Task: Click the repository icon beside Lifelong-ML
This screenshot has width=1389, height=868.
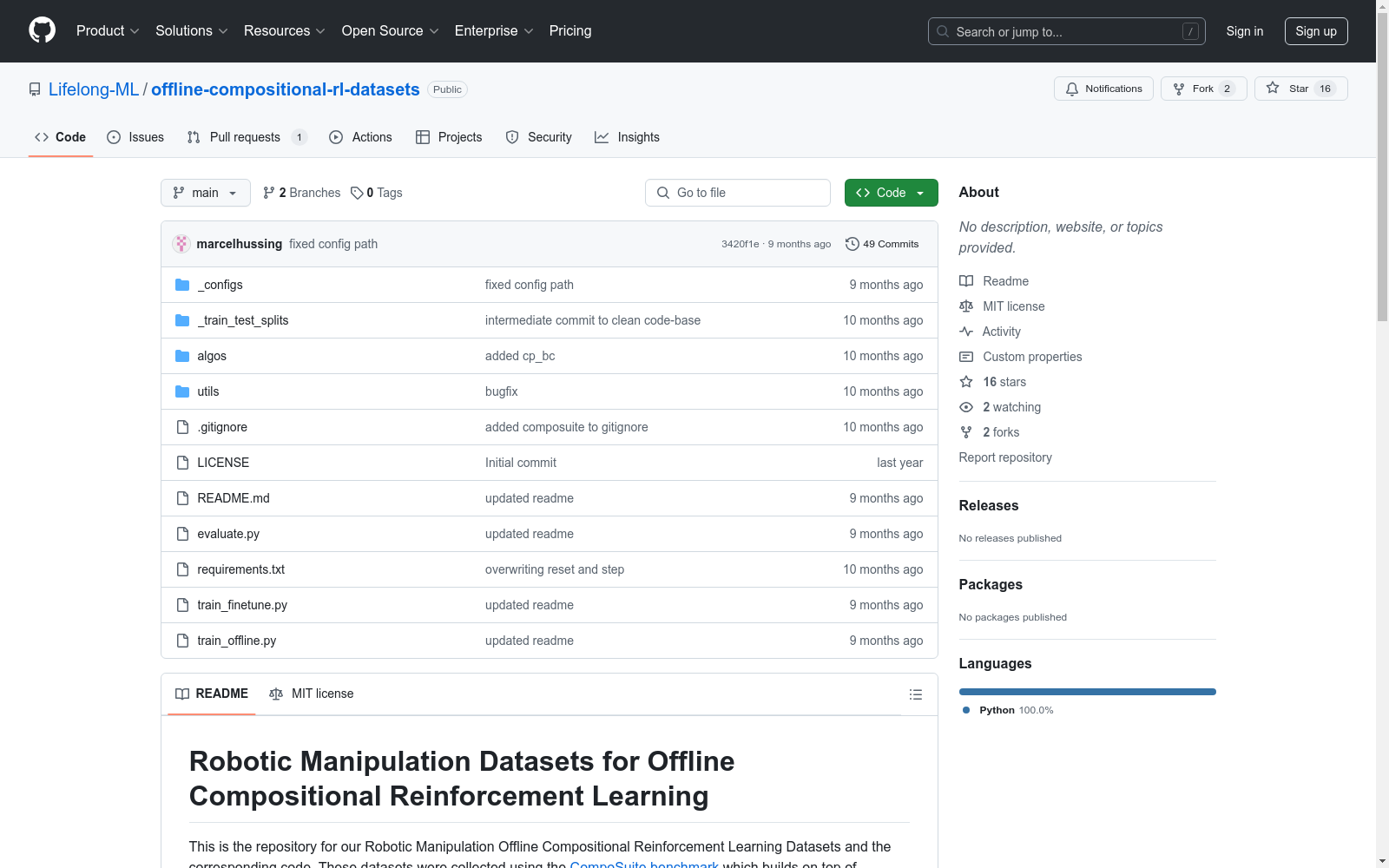Action: pyautogui.click(x=35, y=89)
